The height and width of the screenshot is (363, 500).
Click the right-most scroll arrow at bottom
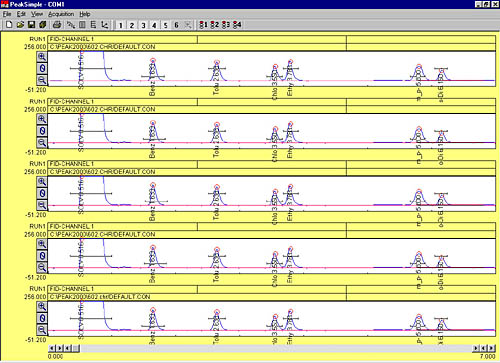492,348
